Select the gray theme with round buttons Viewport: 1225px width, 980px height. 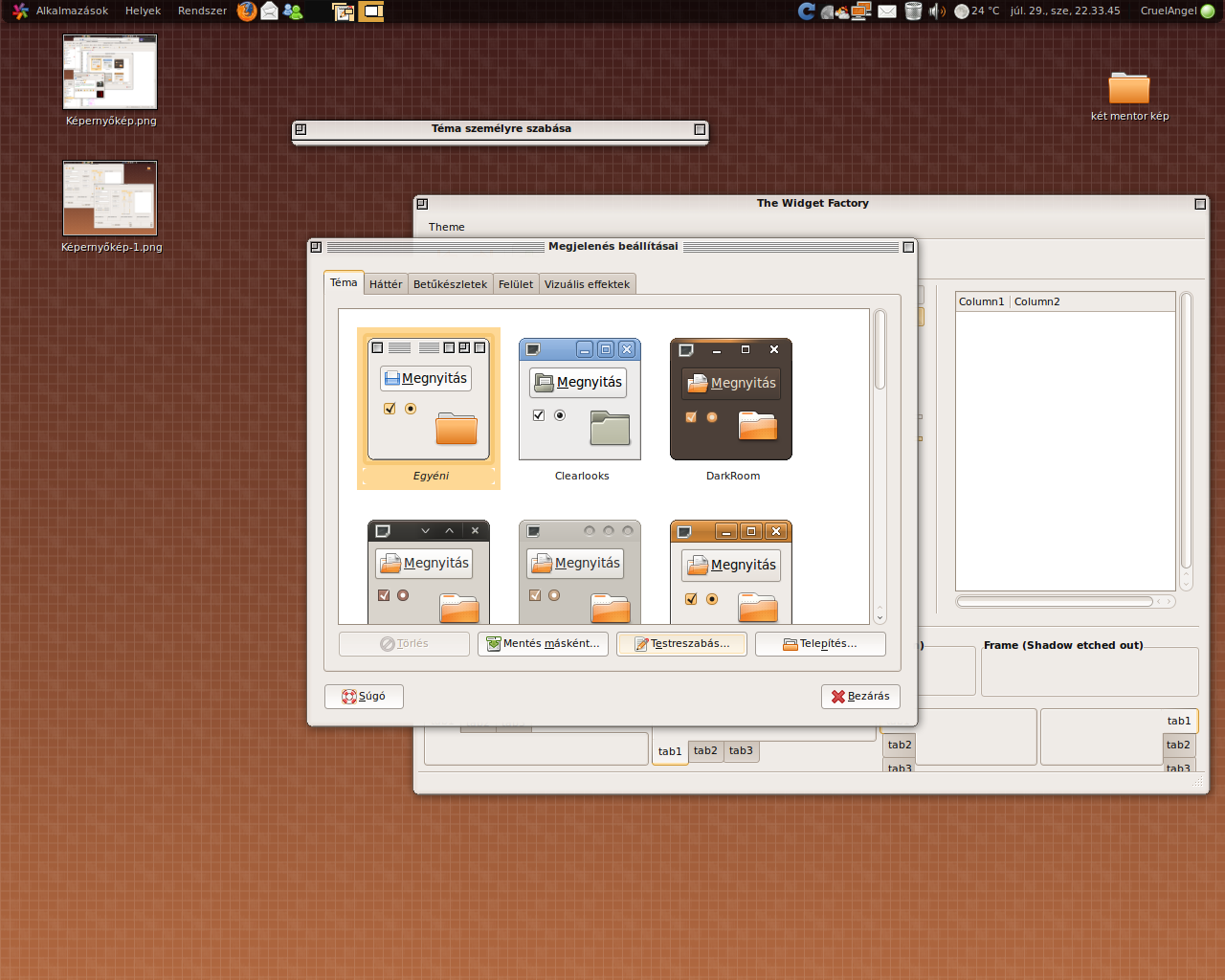(x=580, y=571)
